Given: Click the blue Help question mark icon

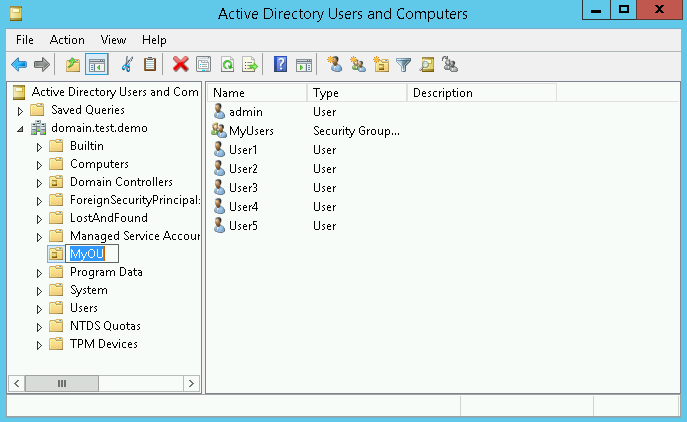Looking at the screenshot, I should coord(280,64).
